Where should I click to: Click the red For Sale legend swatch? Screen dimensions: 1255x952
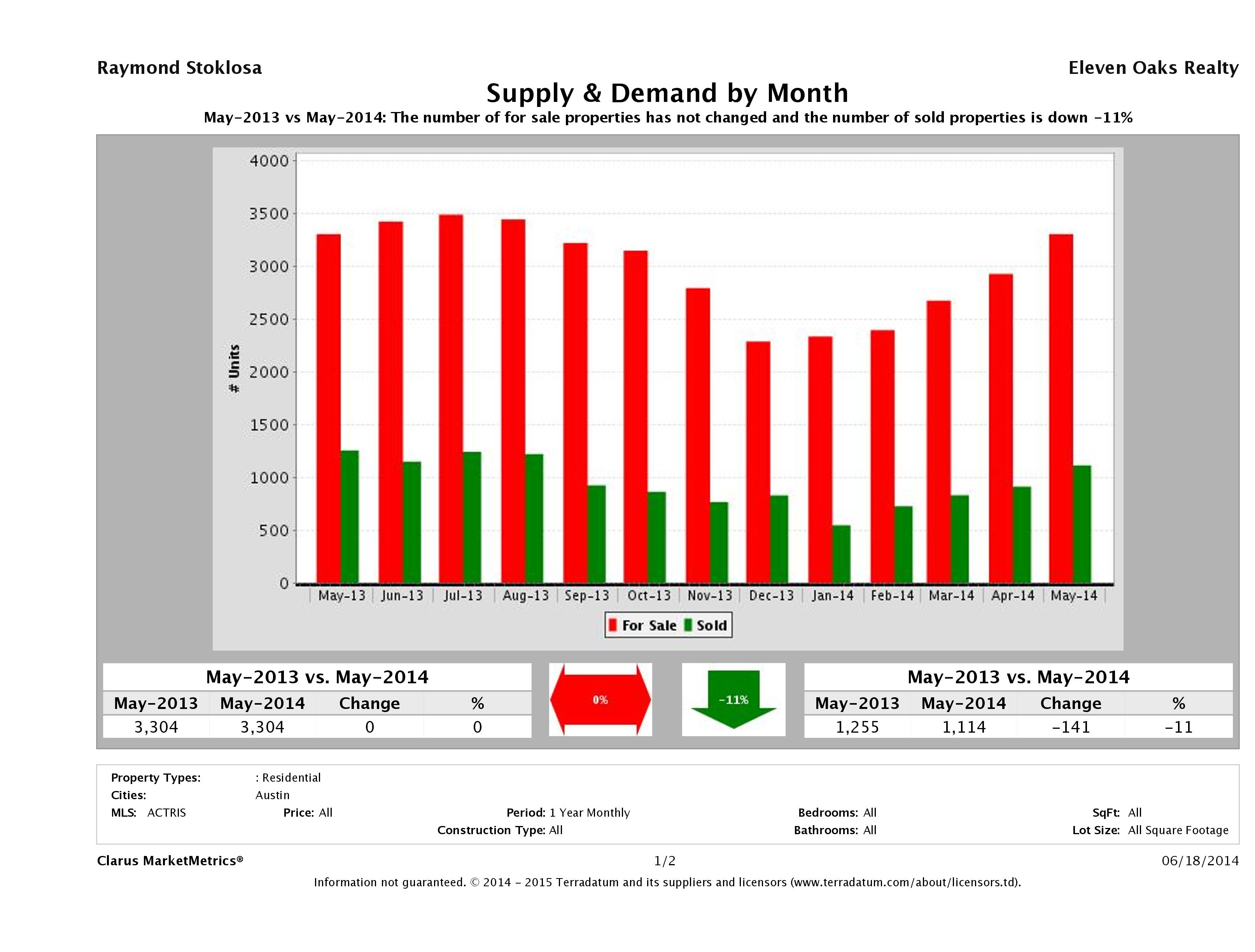613,625
